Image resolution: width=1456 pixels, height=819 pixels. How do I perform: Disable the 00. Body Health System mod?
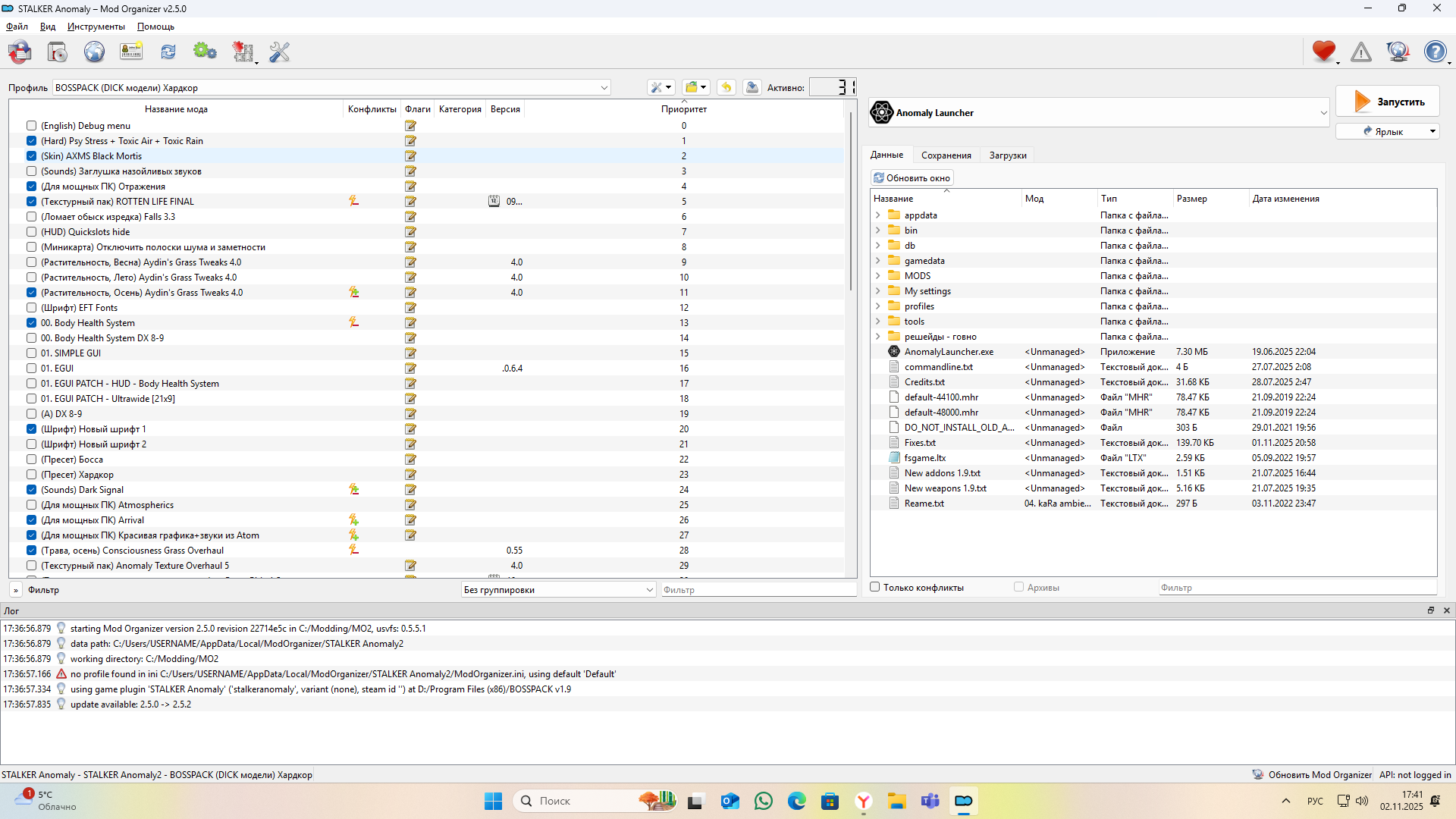coord(31,323)
